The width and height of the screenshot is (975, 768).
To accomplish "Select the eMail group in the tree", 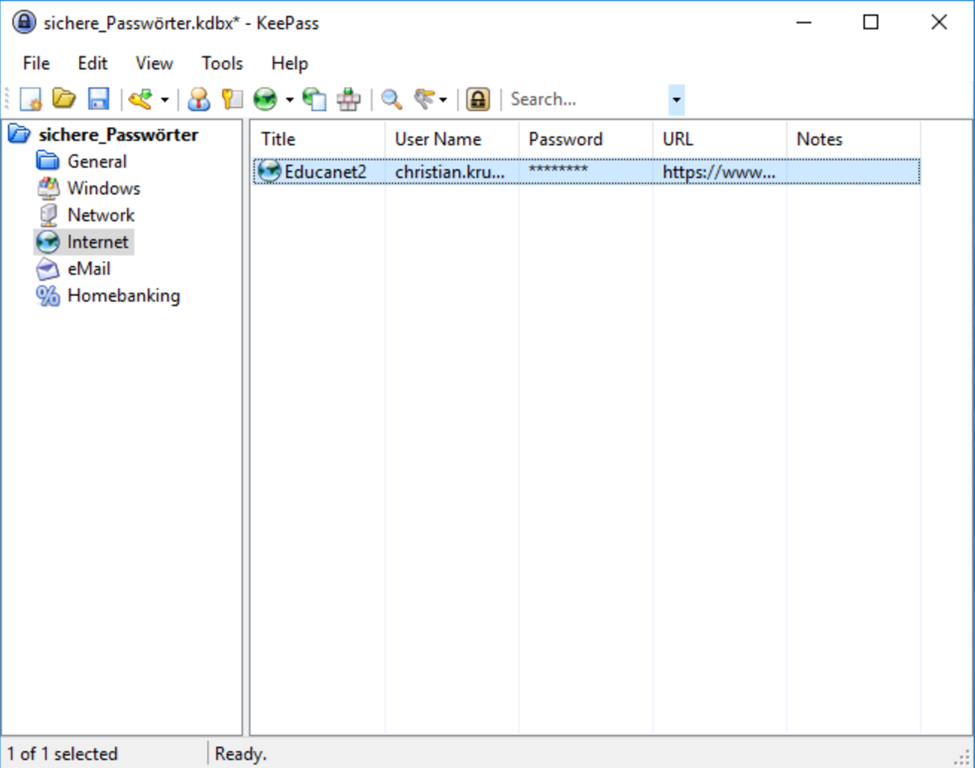I will click(88, 269).
